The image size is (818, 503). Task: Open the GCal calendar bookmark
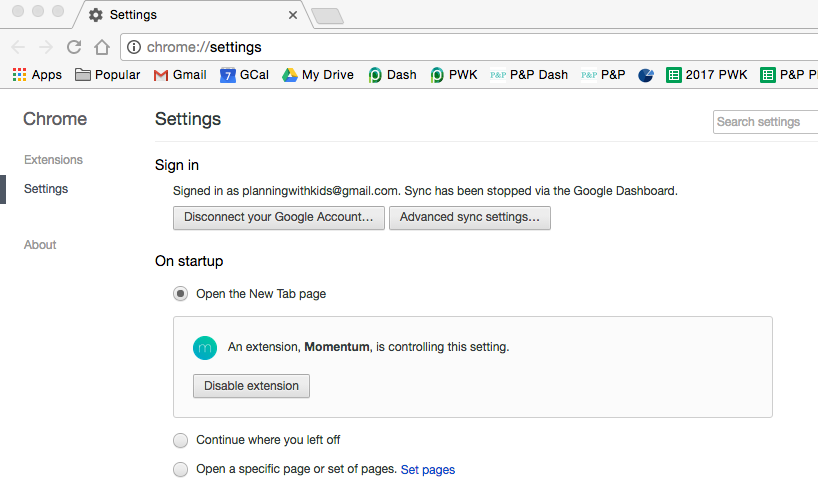[x=244, y=75]
